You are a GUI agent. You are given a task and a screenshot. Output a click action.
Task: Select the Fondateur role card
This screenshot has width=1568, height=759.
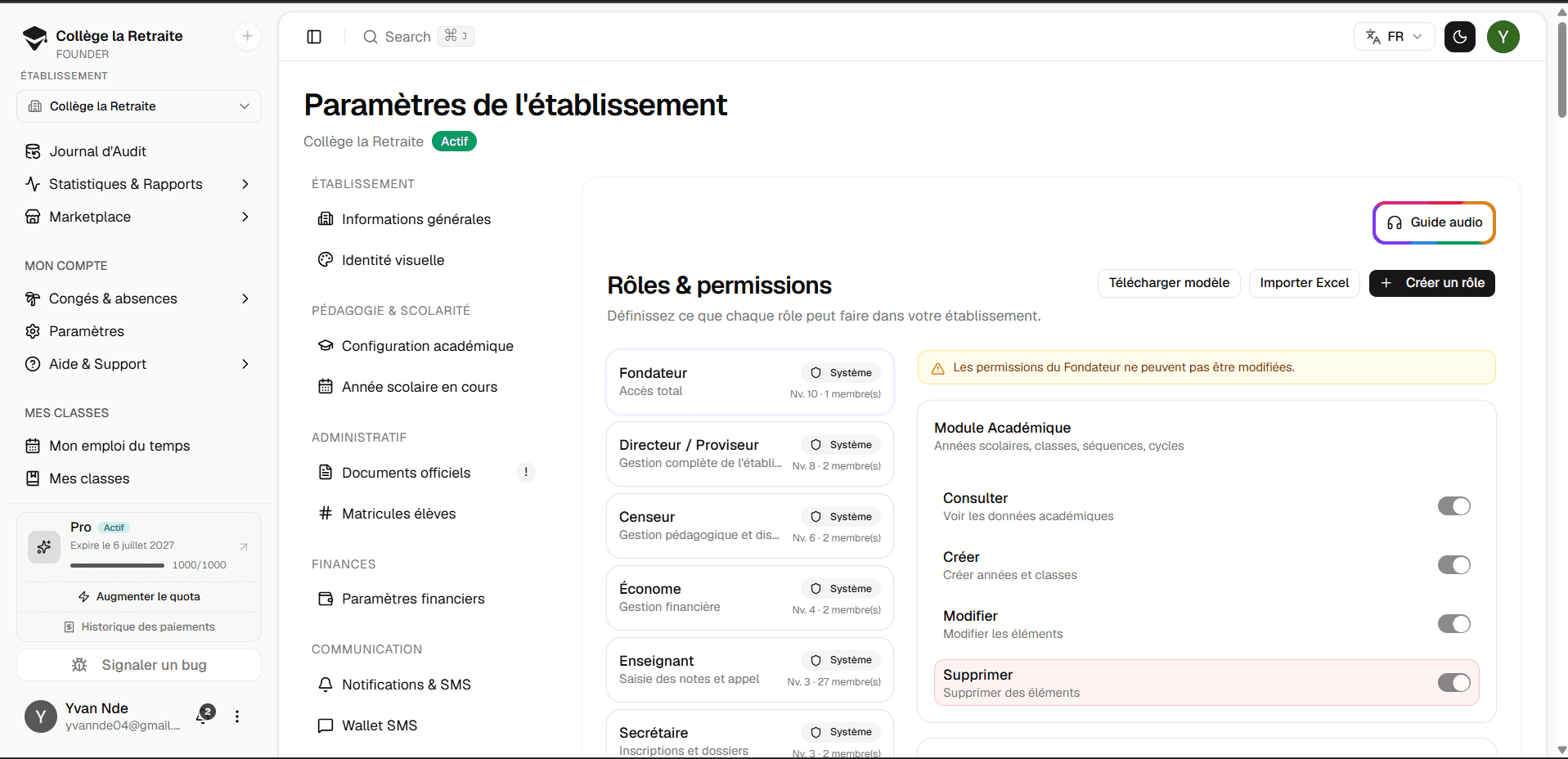coord(750,382)
